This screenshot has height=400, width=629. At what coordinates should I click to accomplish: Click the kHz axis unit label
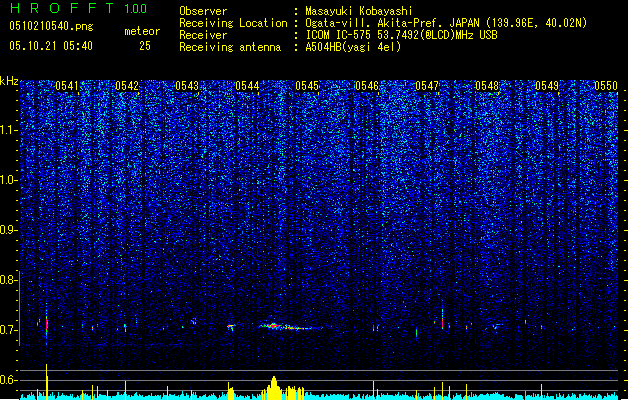[9, 81]
